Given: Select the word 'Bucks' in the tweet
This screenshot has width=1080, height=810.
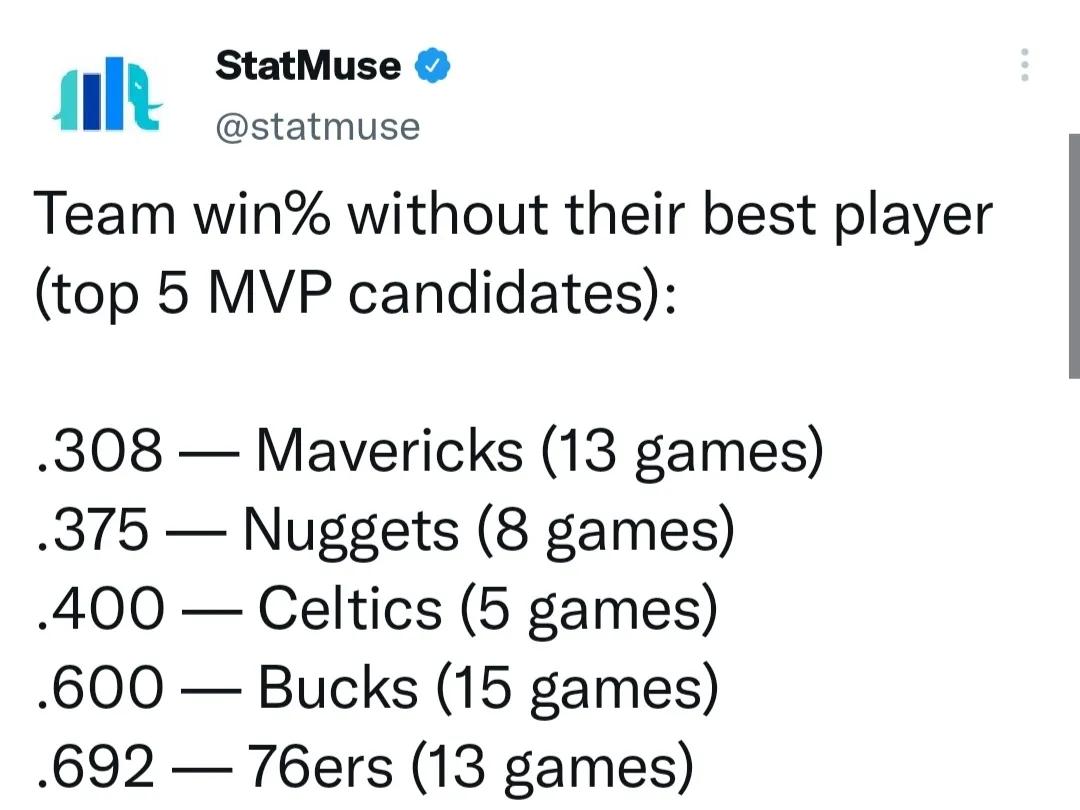Looking at the screenshot, I should click(x=338, y=687).
